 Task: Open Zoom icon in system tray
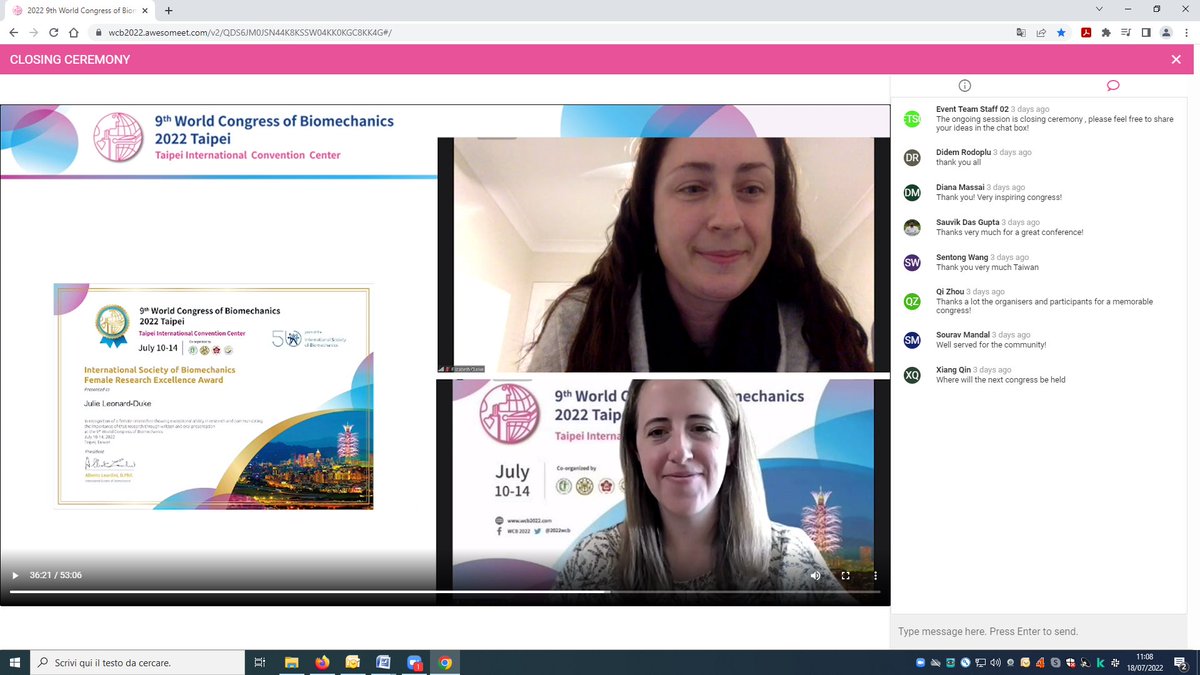920,663
